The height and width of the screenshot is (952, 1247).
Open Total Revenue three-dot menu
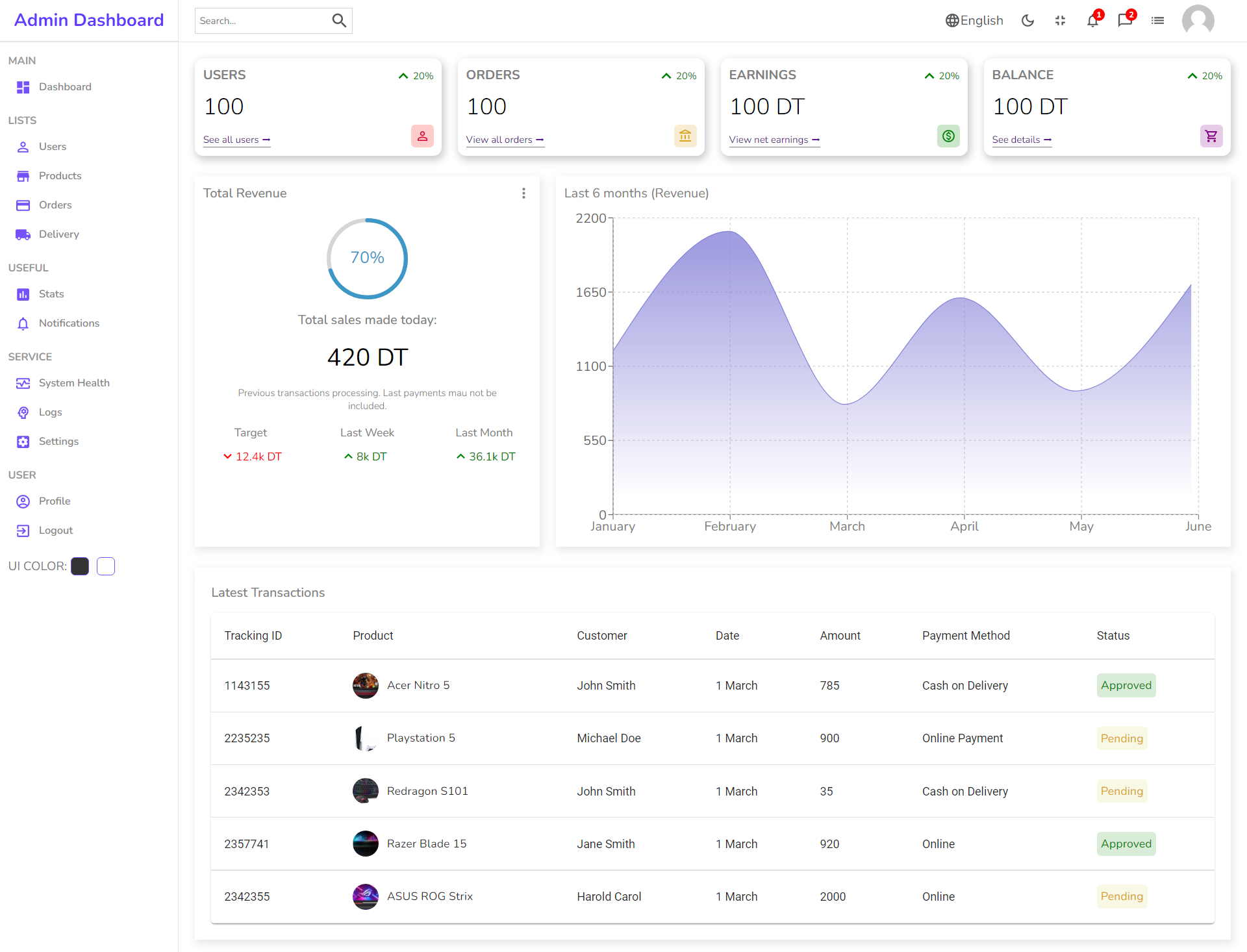[523, 194]
